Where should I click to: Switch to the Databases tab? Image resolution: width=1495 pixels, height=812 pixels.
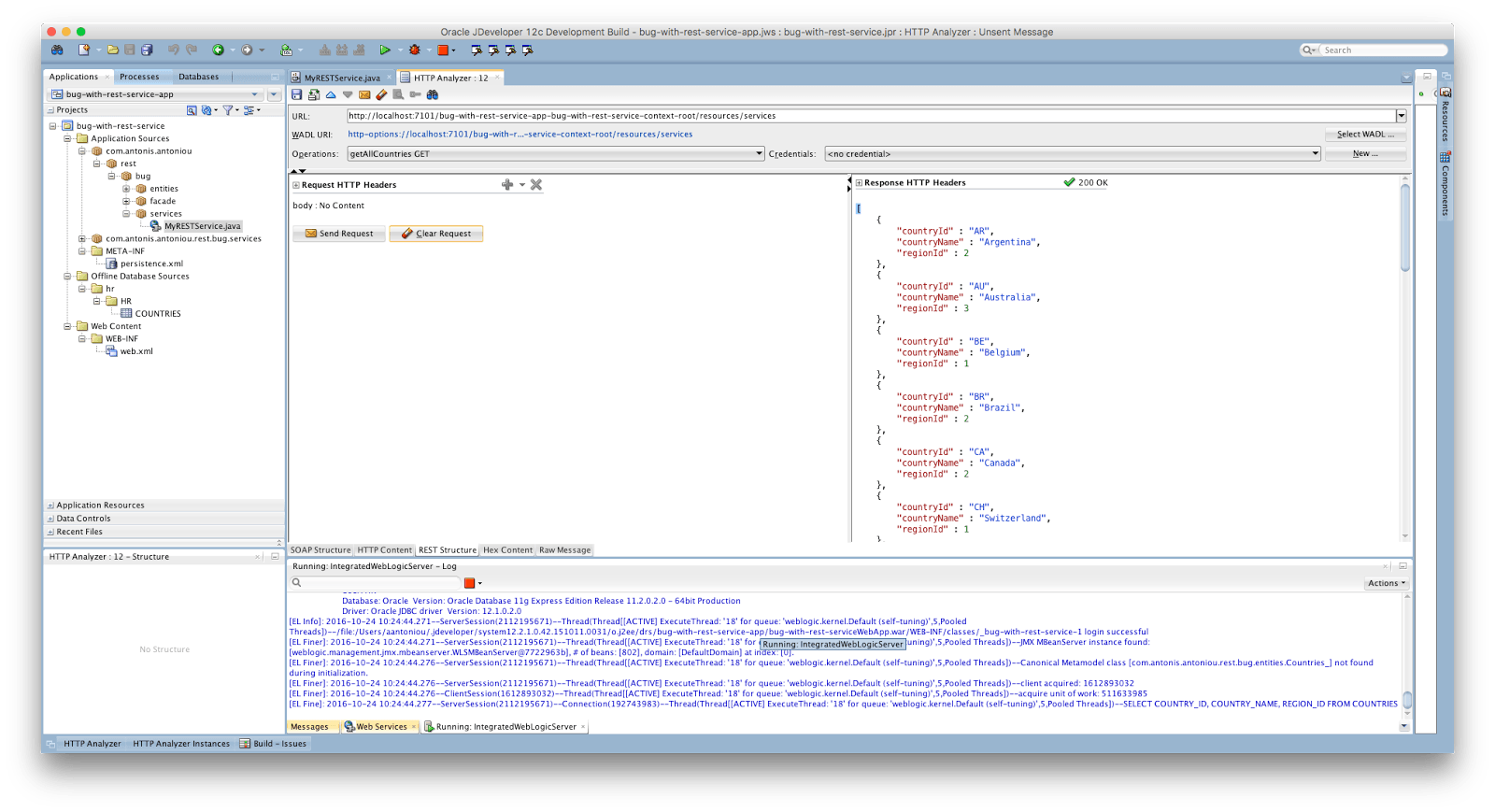tap(198, 77)
